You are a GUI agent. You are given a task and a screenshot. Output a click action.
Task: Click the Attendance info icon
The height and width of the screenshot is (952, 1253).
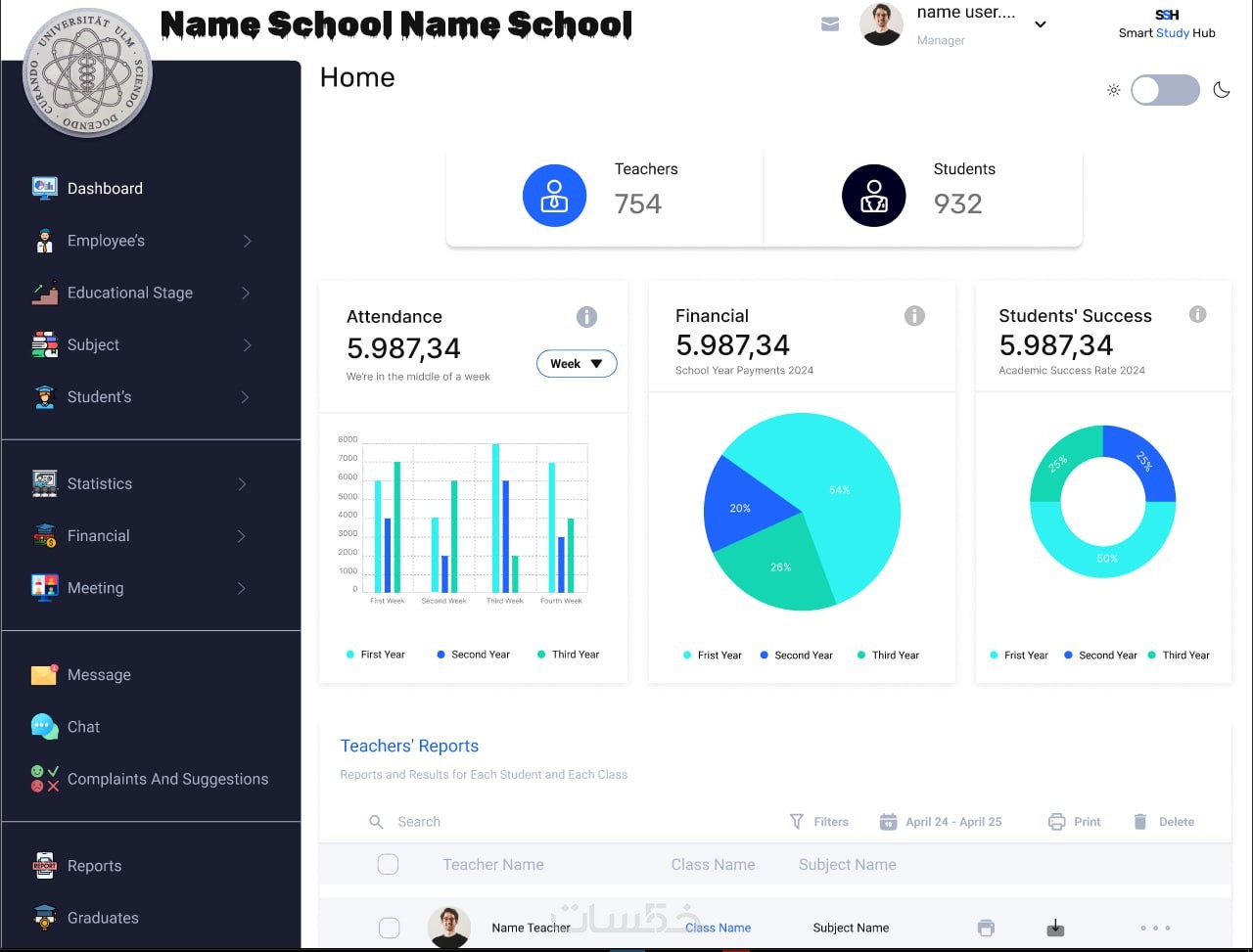pyautogui.click(x=587, y=317)
